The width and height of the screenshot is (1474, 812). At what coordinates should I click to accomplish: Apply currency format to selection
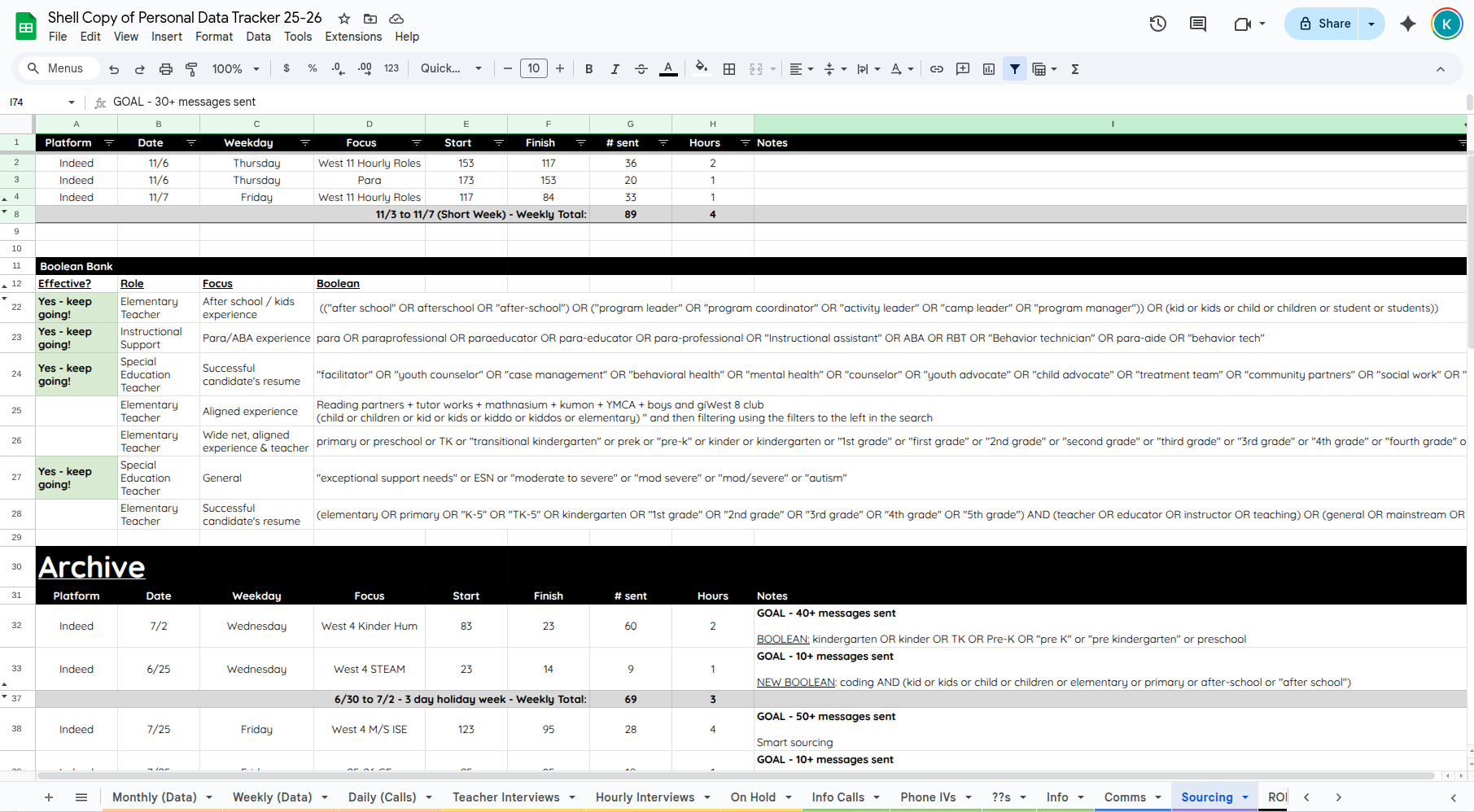click(x=286, y=68)
